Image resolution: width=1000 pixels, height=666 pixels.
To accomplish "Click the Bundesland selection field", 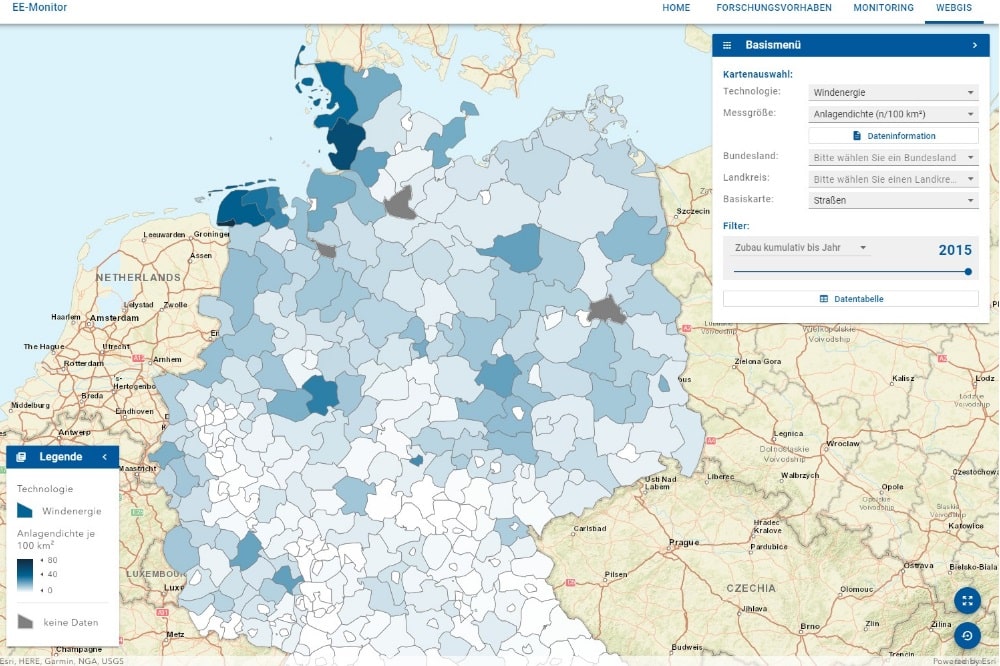I will tap(891, 157).
